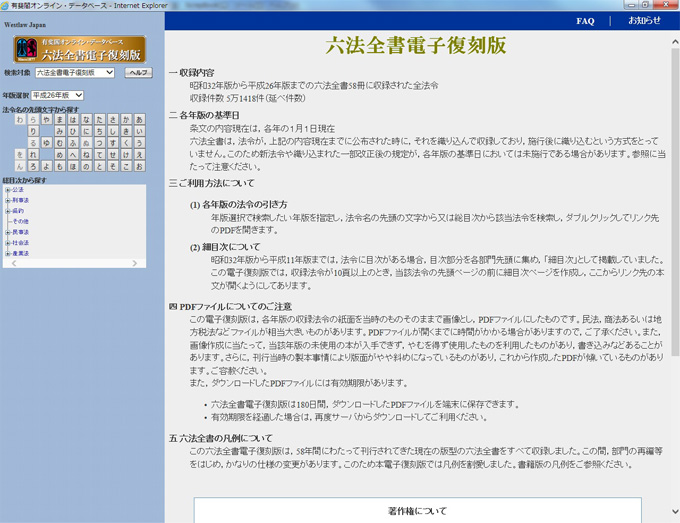Click the か kana index button
Screen dimensions: 680x523
(126, 119)
